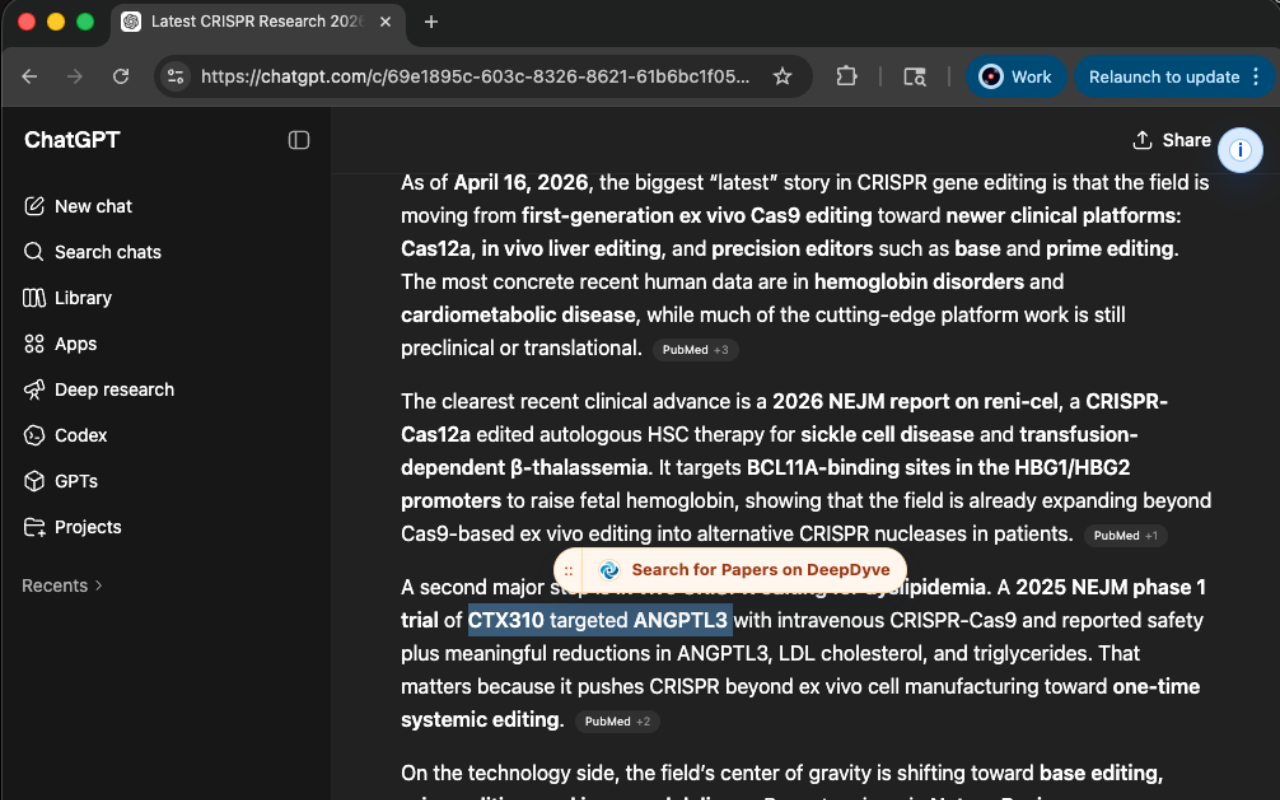Bookmark this page with star icon
The image size is (1280, 800).
point(783,77)
